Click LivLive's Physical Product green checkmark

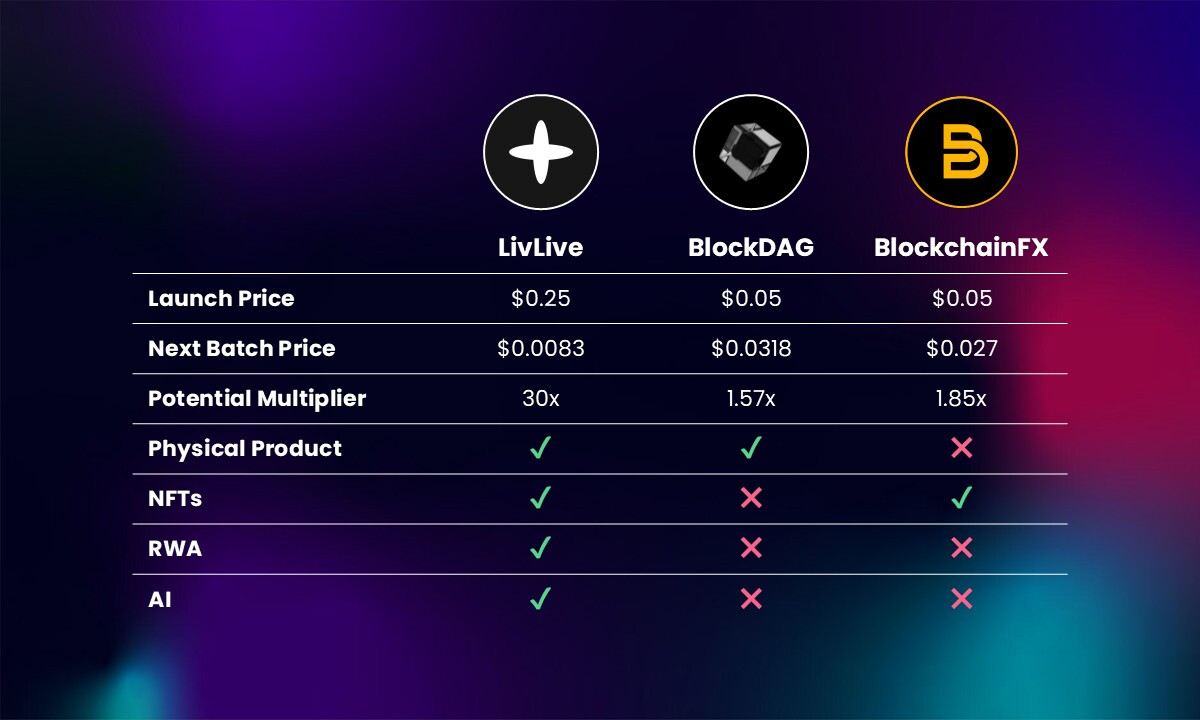pos(541,448)
